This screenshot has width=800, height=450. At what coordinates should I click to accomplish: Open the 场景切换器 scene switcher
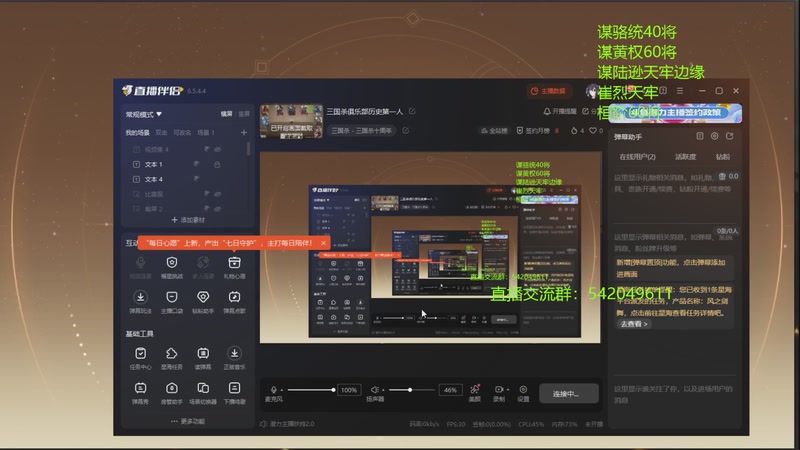(203, 393)
